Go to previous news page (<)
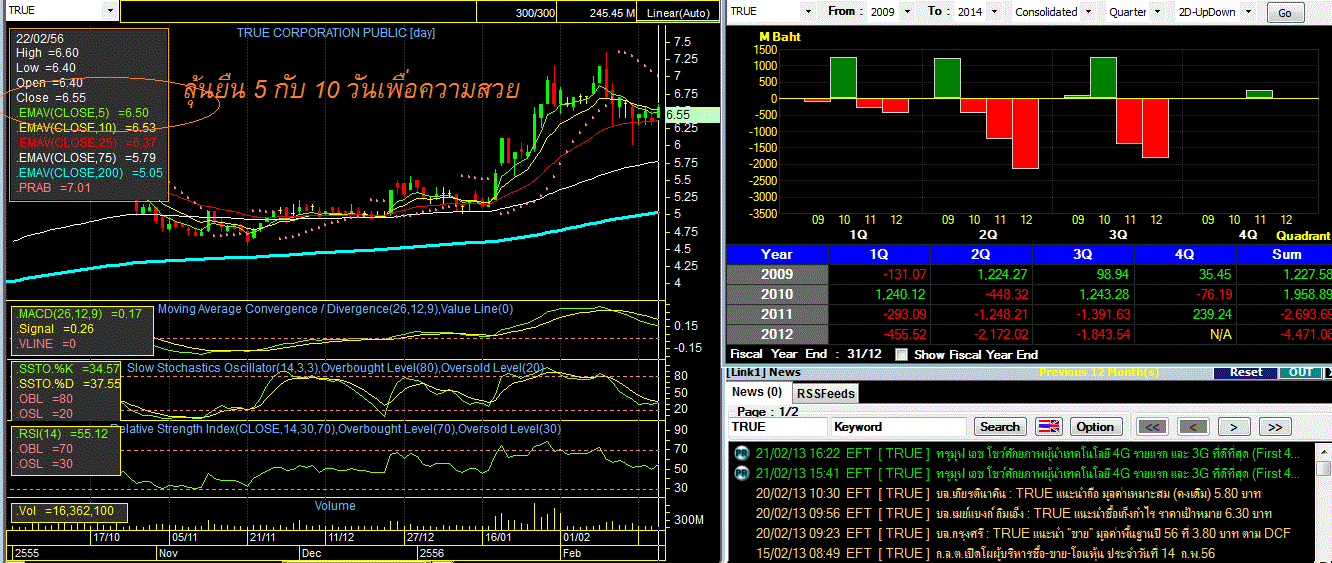Image resolution: width=1332 pixels, height=563 pixels. [1193, 427]
